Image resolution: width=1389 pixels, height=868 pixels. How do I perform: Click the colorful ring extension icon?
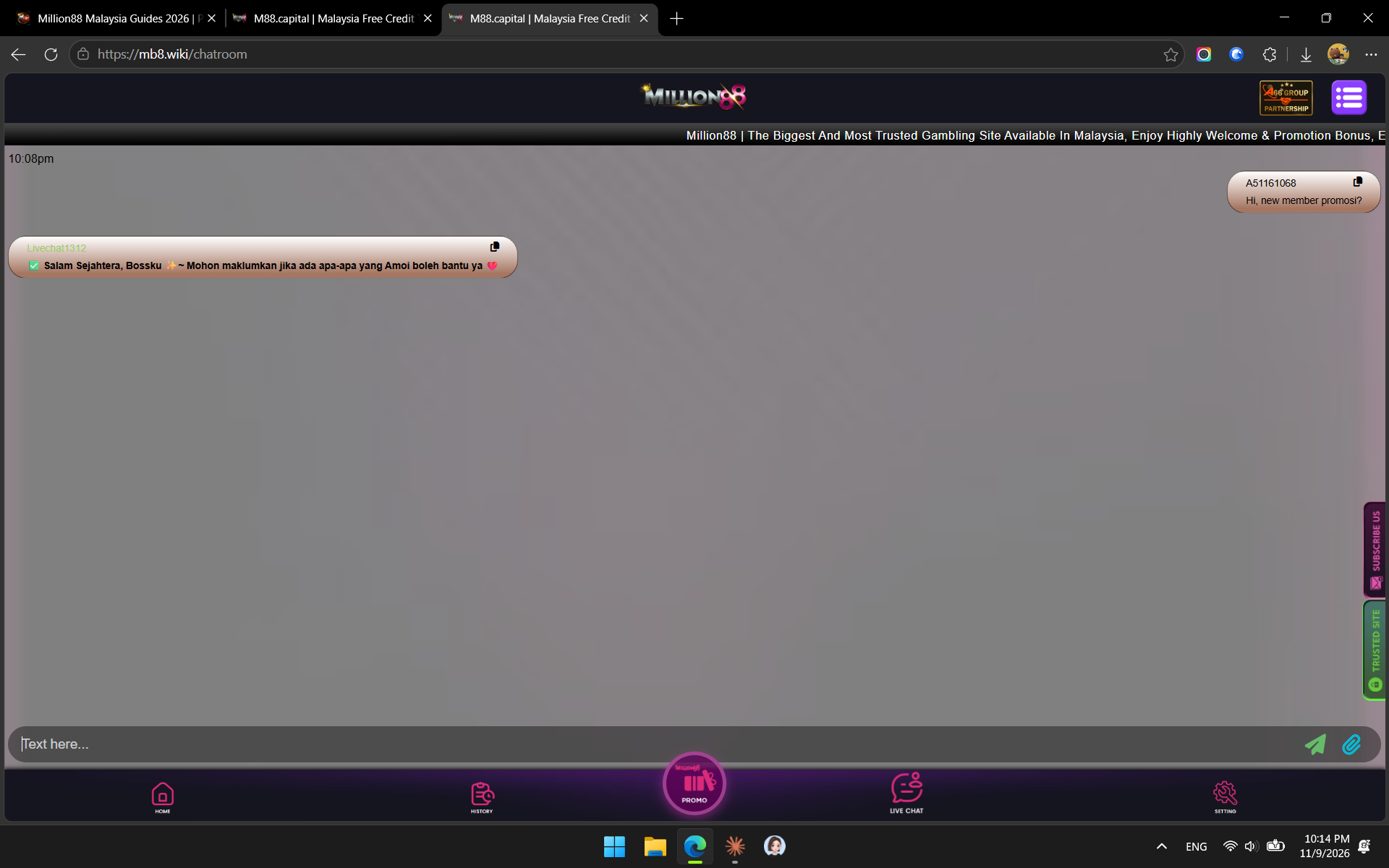point(1204,54)
